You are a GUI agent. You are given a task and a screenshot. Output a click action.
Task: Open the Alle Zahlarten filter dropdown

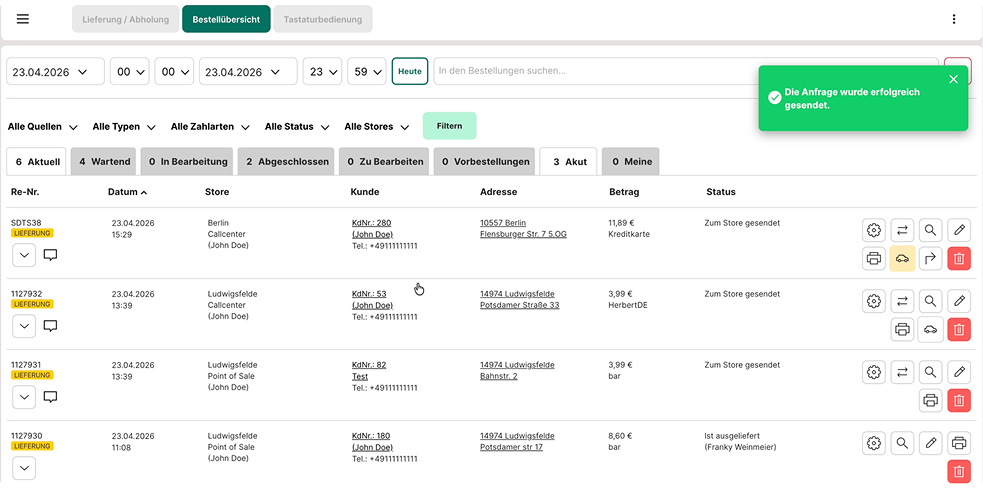tap(211, 127)
